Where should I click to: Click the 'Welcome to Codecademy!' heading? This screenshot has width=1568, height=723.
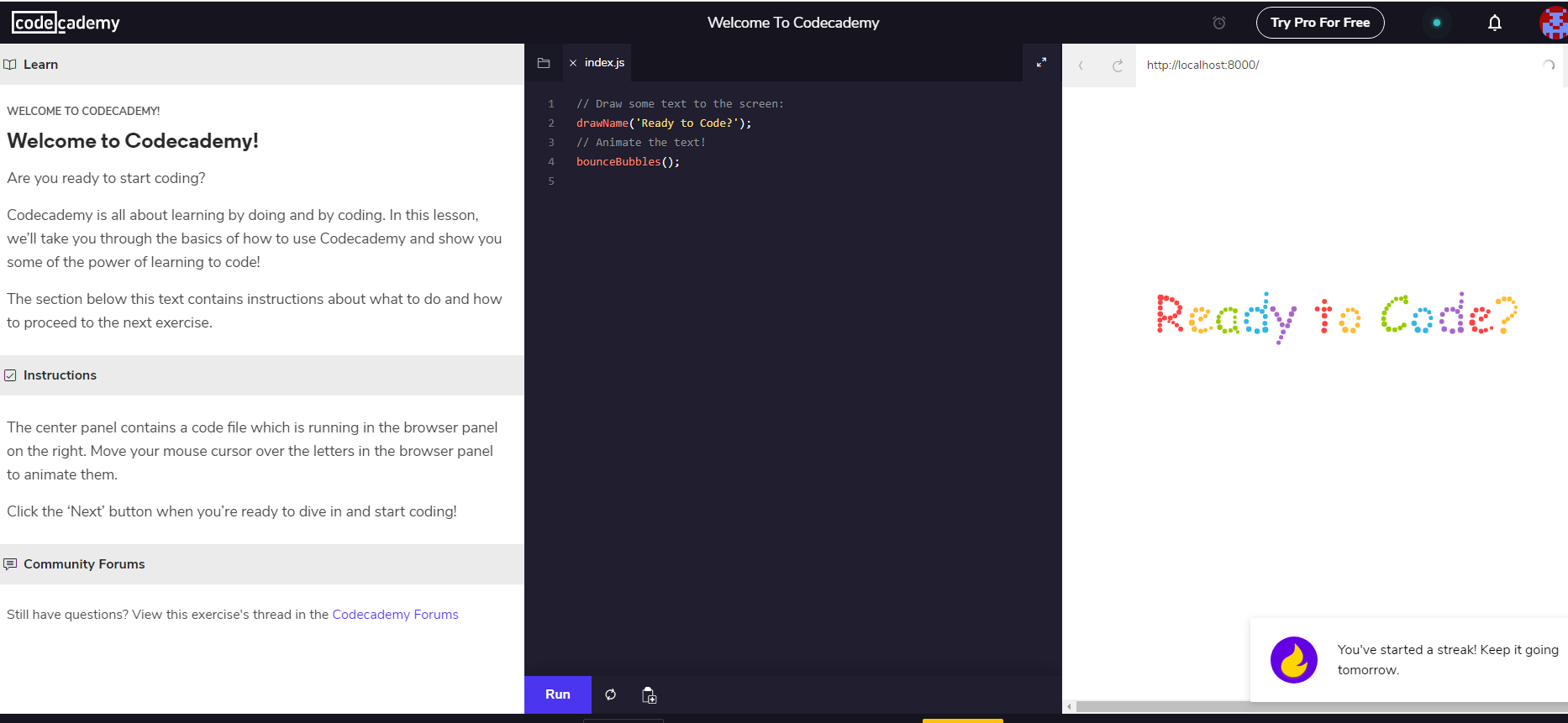[133, 141]
